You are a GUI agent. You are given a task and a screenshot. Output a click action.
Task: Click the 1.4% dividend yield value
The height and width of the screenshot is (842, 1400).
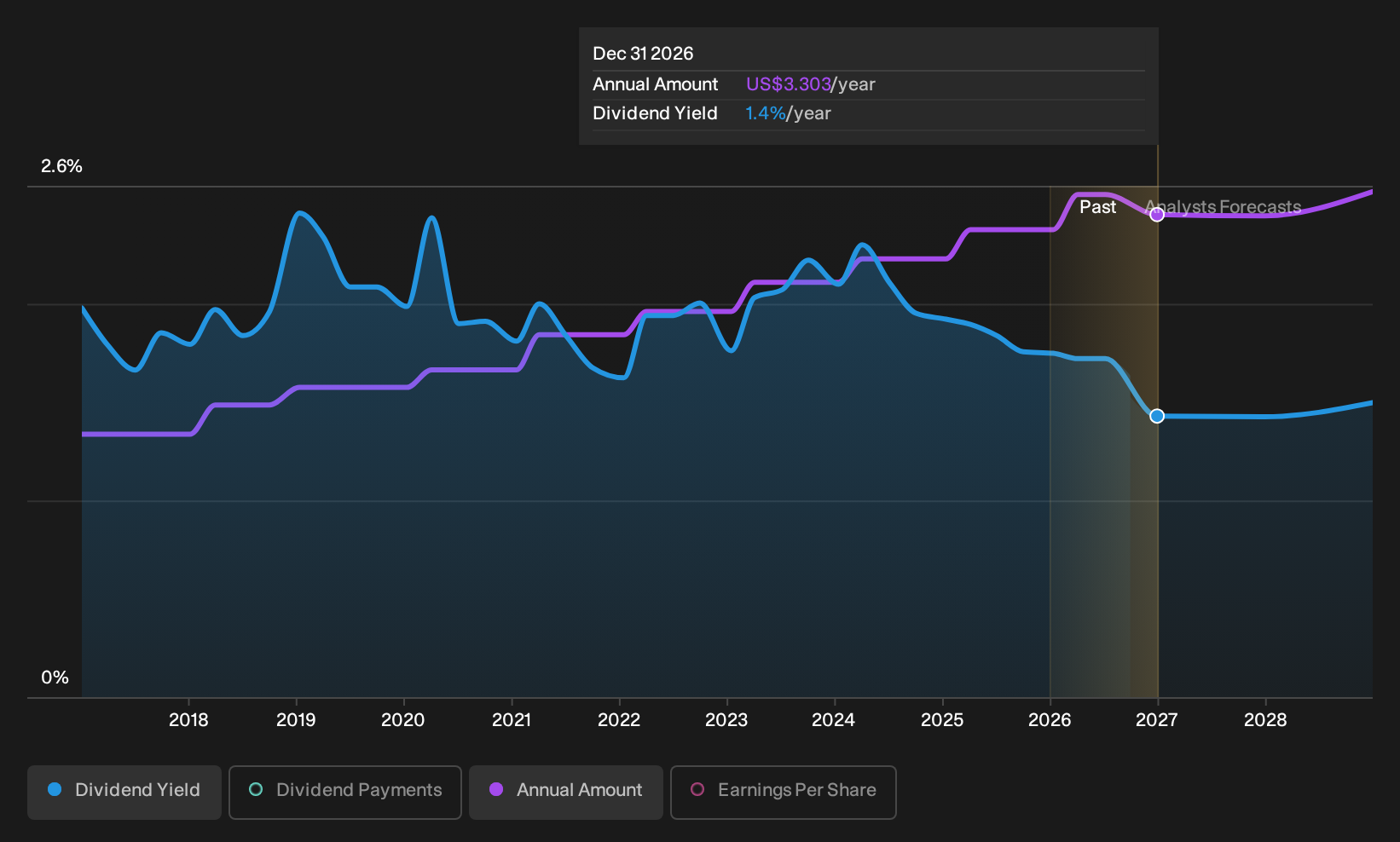pyautogui.click(x=766, y=113)
